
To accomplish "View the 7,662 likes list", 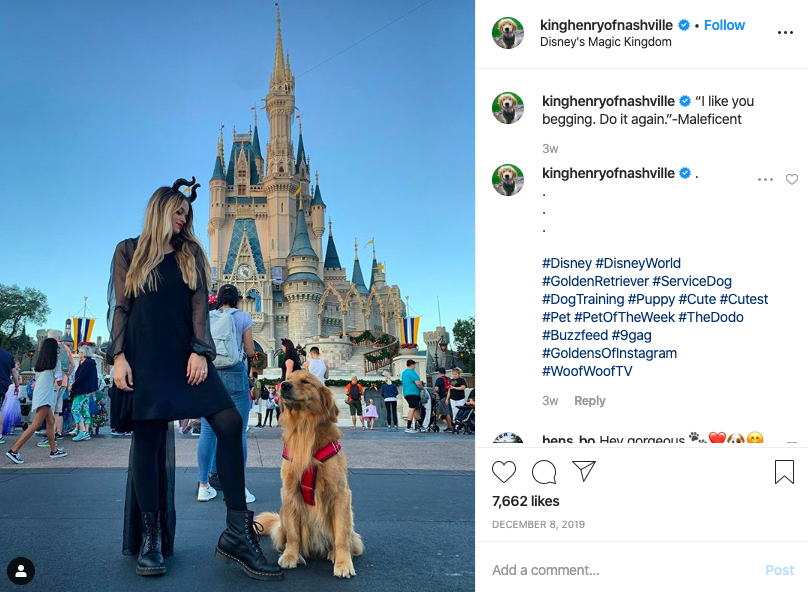I will (526, 501).
